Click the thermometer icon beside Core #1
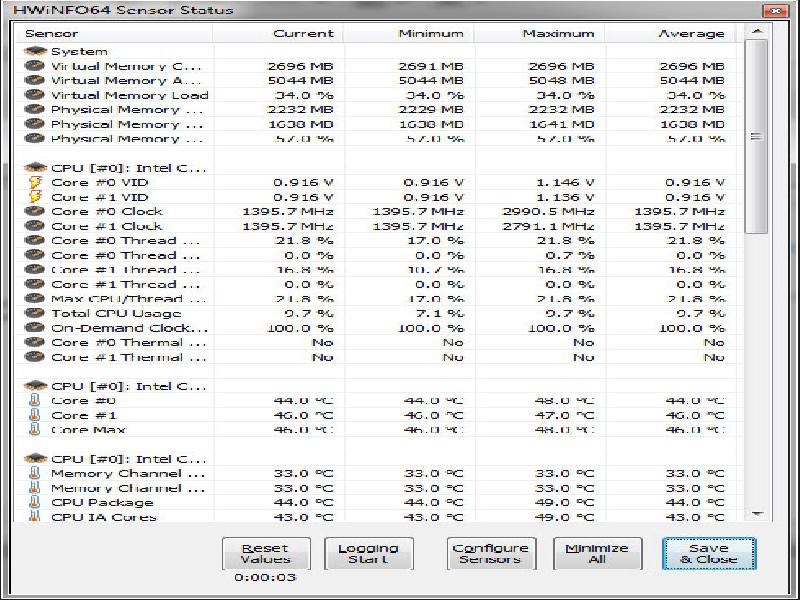The height and width of the screenshot is (600, 800). [34, 415]
